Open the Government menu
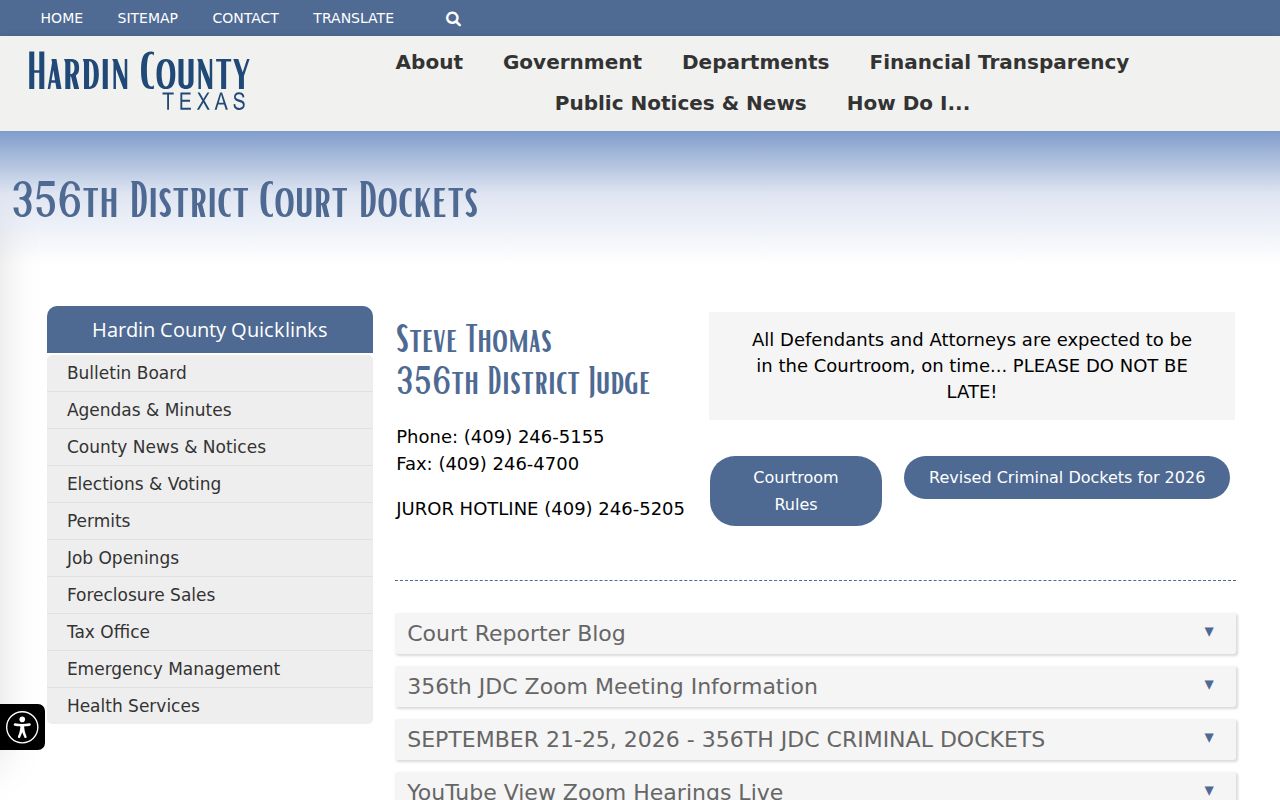The image size is (1280, 800). pyautogui.click(x=572, y=62)
